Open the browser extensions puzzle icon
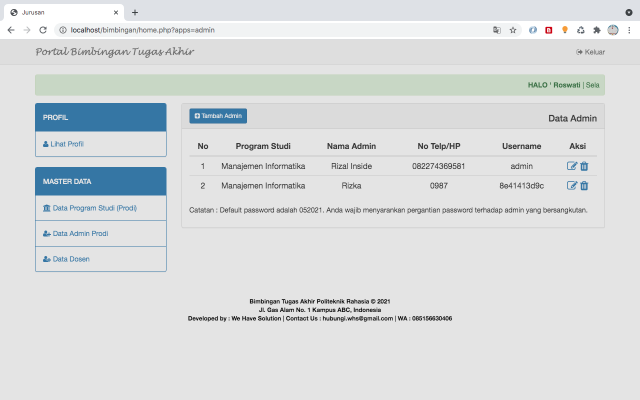The image size is (640, 400). [597, 30]
